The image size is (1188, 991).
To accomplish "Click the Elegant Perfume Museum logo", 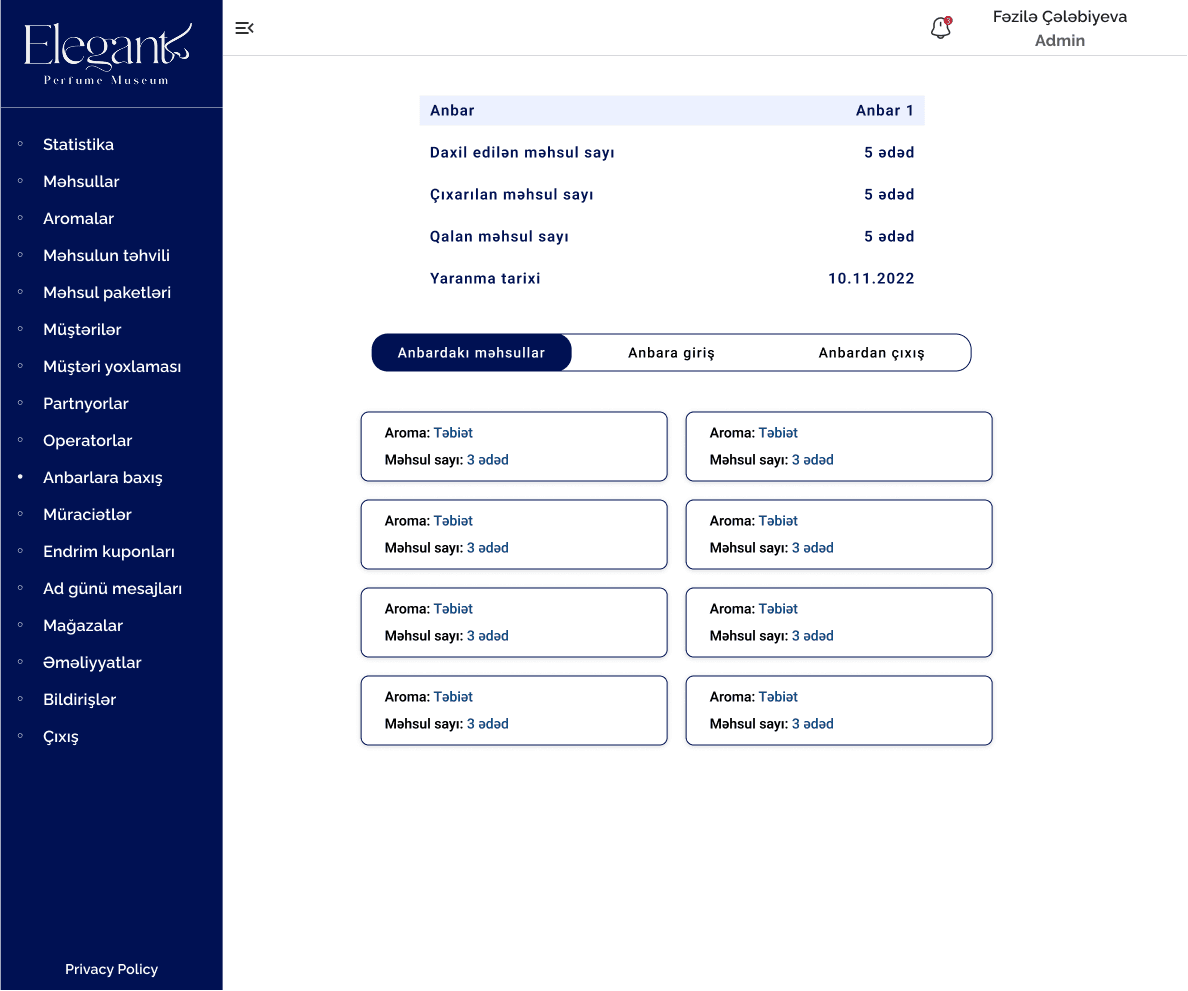I will 110,54.
